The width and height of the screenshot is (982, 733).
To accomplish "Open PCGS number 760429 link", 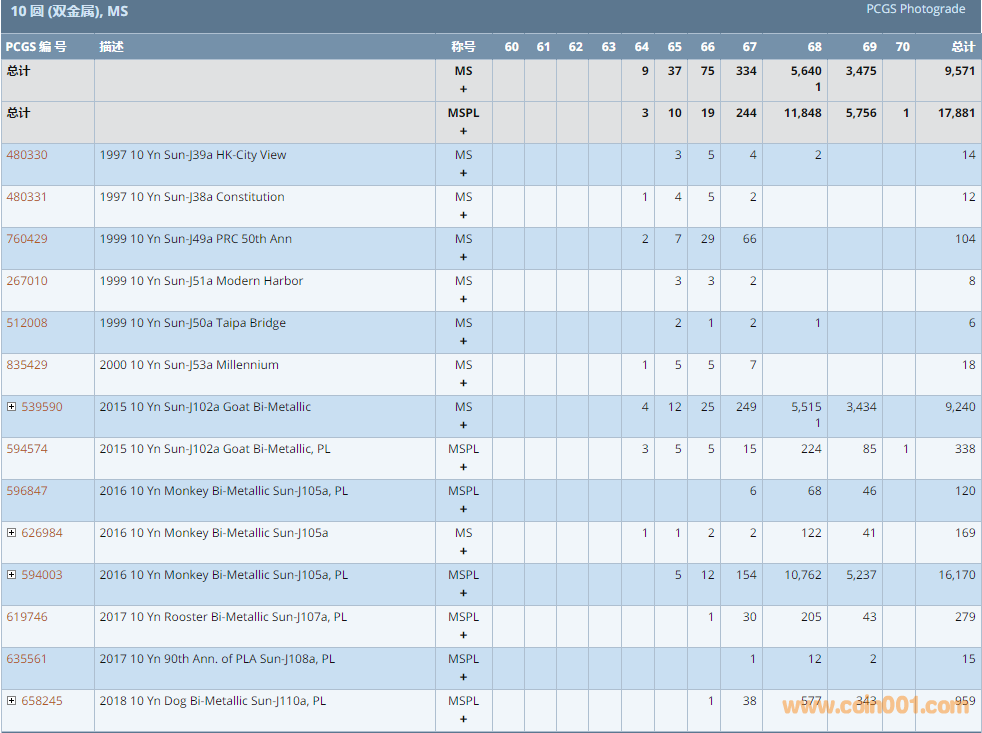I will pyautogui.click(x=27, y=239).
